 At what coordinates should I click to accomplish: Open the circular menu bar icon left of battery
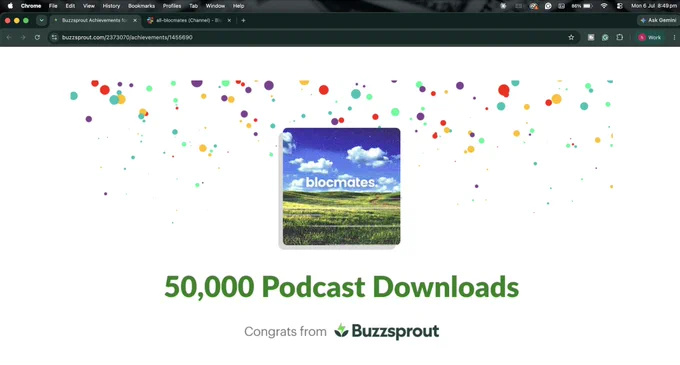548,6
